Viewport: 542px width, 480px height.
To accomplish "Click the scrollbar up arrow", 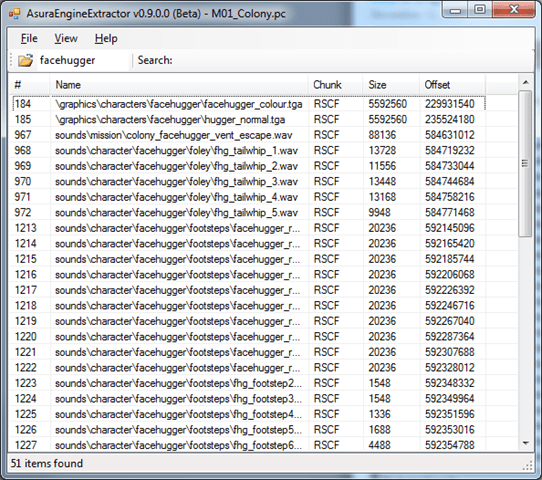I will tap(526, 82).
